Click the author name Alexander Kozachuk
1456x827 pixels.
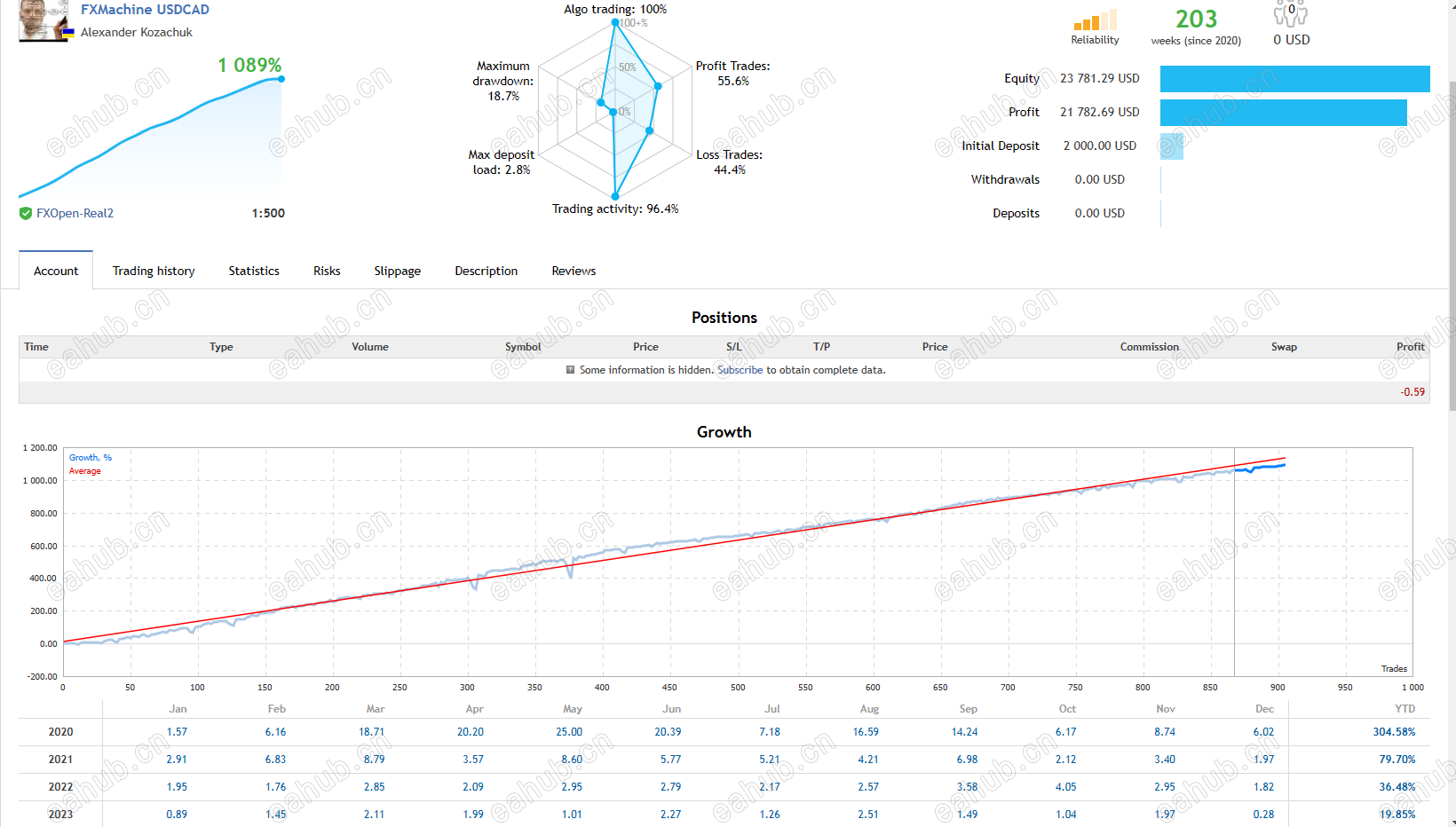click(137, 32)
